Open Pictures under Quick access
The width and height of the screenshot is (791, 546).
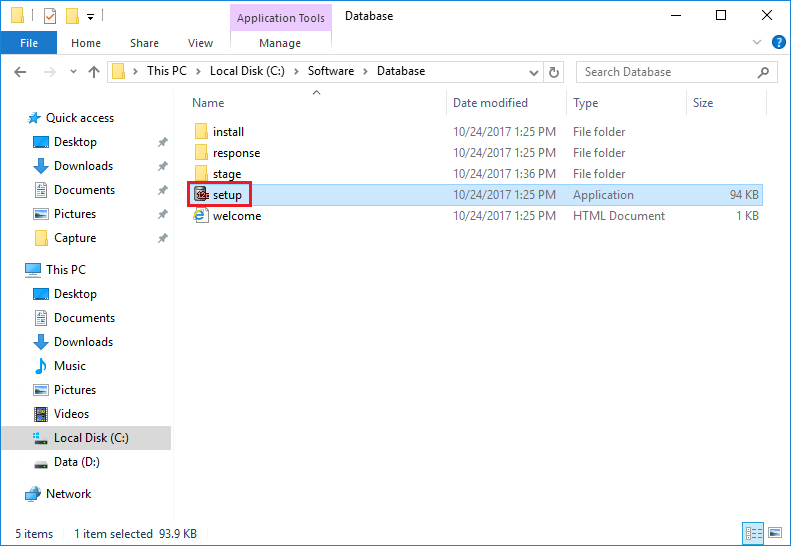click(x=75, y=214)
